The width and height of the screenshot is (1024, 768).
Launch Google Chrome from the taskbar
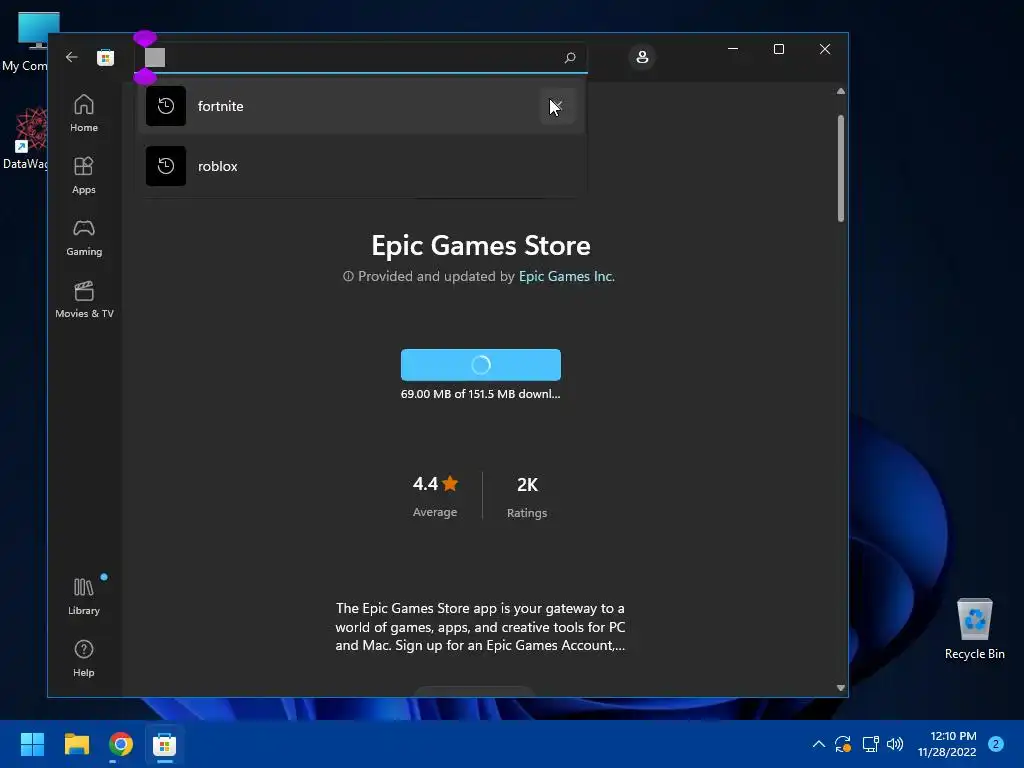tap(121, 744)
